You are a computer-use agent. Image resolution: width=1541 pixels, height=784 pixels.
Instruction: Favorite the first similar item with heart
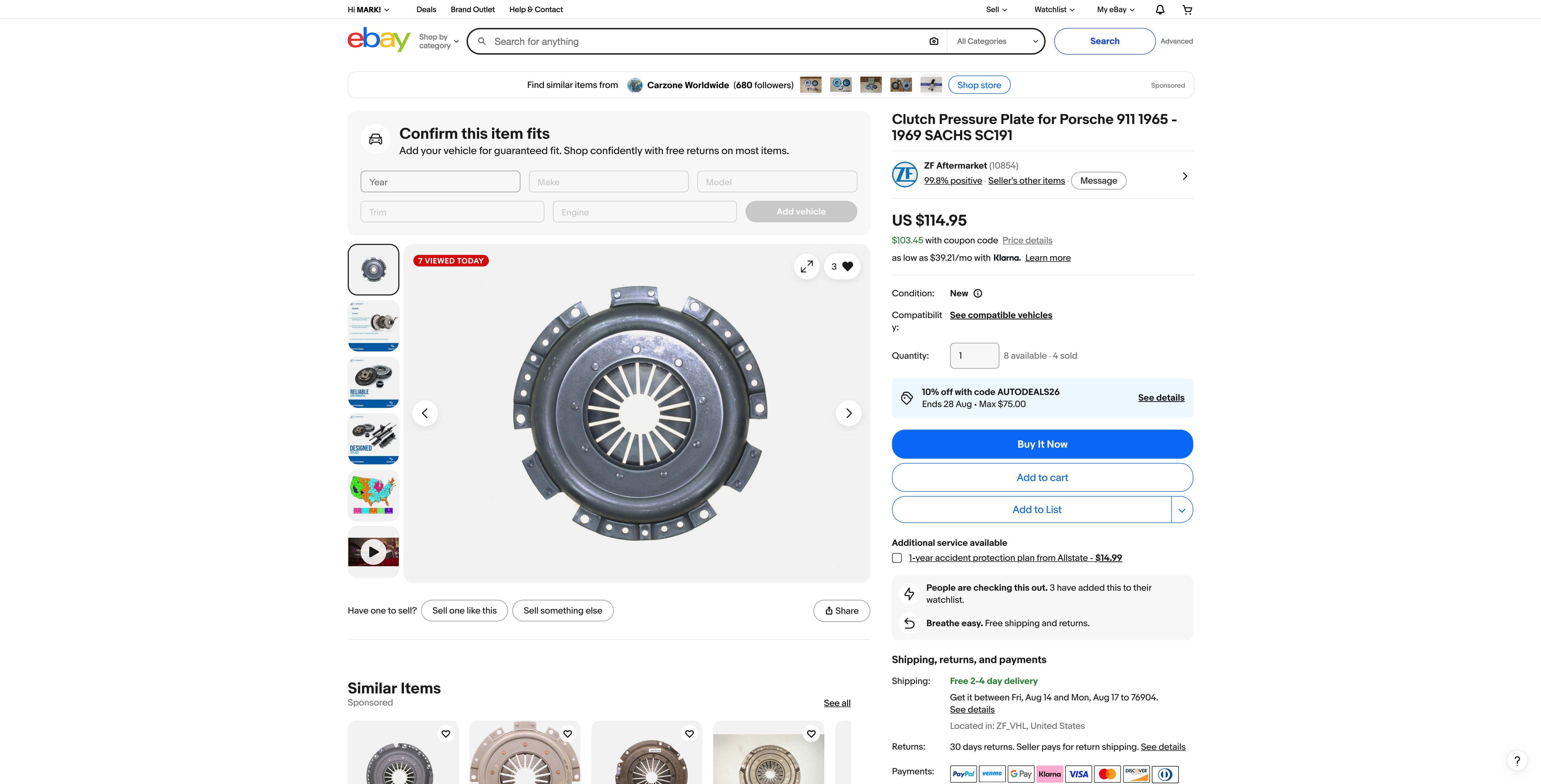tap(446, 734)
